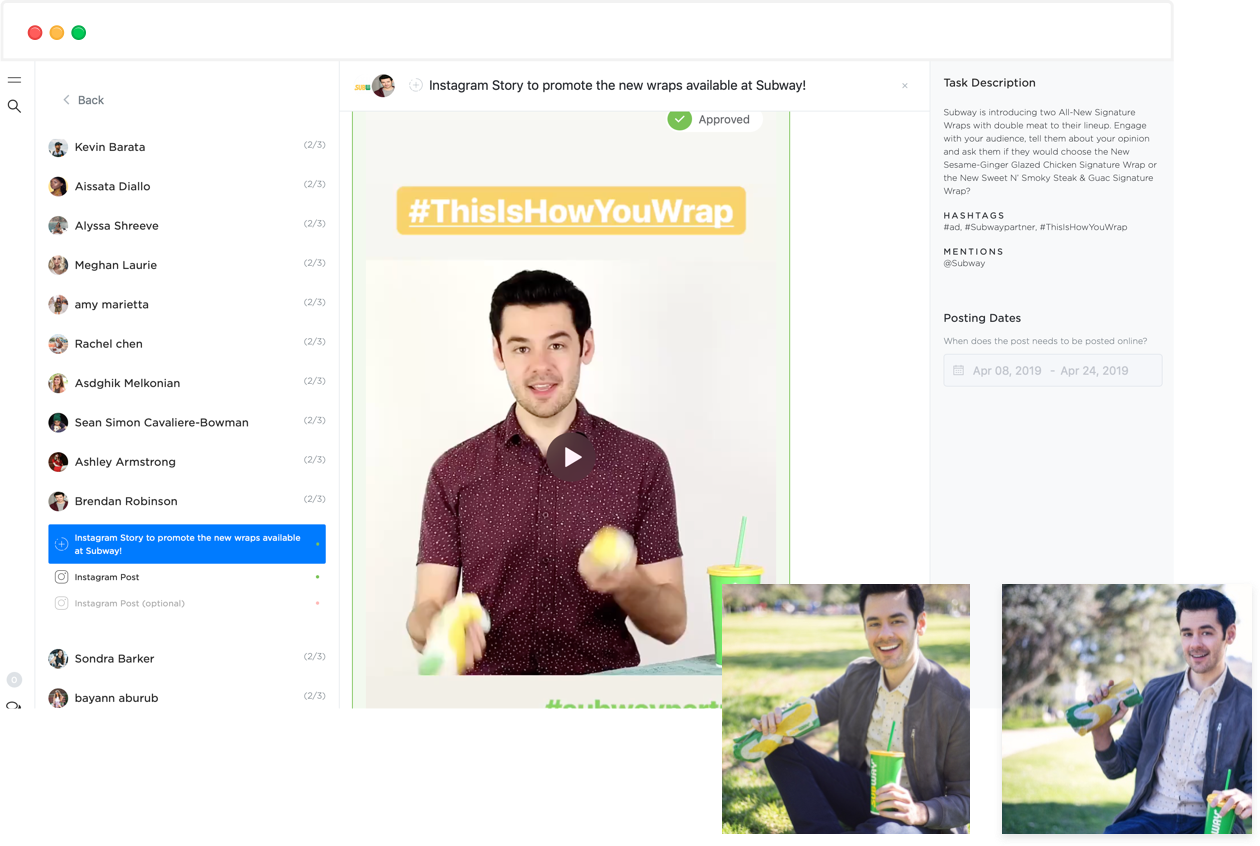Expand Sean Simon Cavaliere-Bowman's tasks

click(x=187, y=422)
